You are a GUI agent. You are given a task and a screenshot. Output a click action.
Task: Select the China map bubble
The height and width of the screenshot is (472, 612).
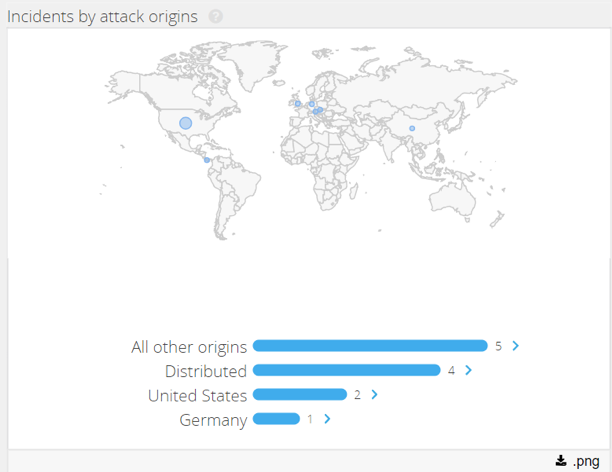coord(412,128)
